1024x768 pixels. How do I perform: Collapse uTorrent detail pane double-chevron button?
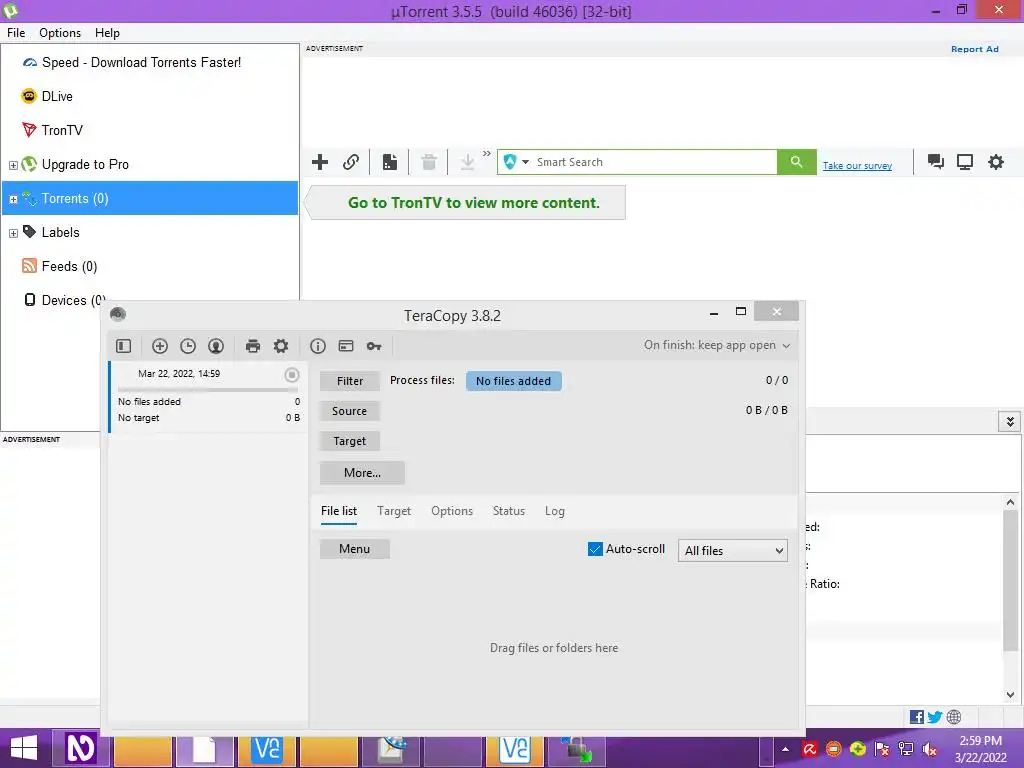[x=1010, y=421]
